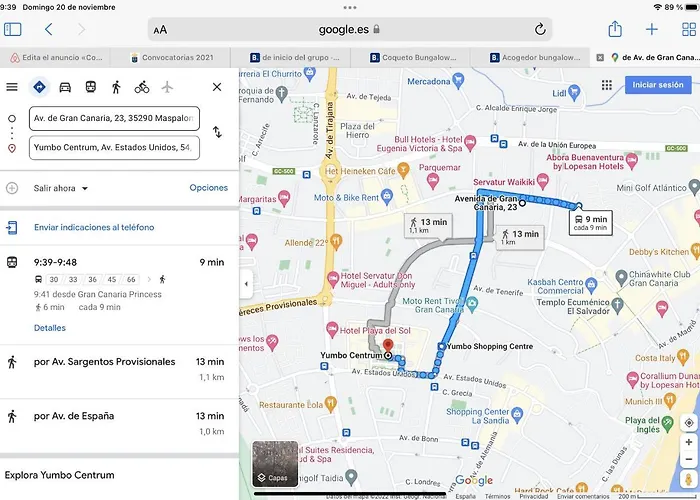Select flights travel mode

[167, 87]
